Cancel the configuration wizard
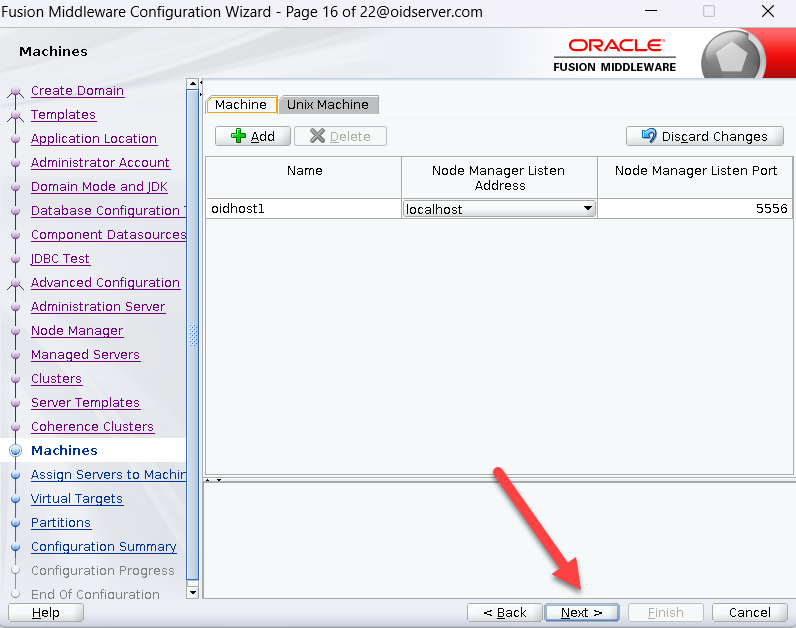 point(749,612)
